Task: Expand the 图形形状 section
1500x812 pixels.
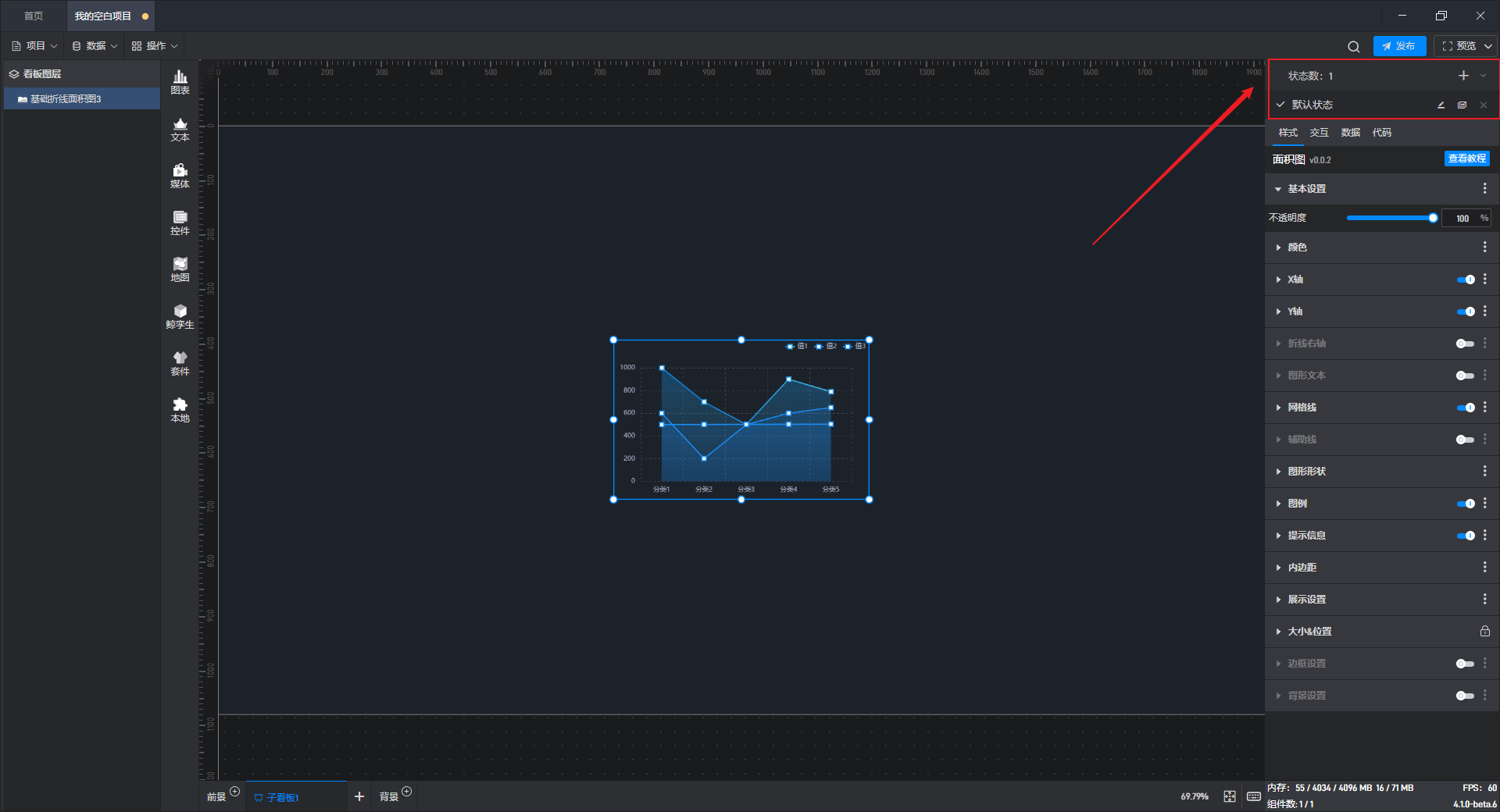Action: pos(1278,472)
